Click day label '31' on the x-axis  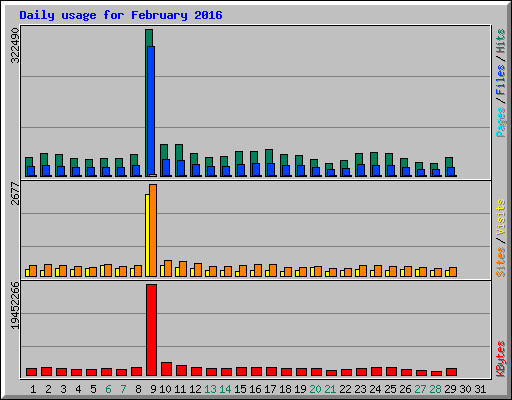(x=480, y=389)
